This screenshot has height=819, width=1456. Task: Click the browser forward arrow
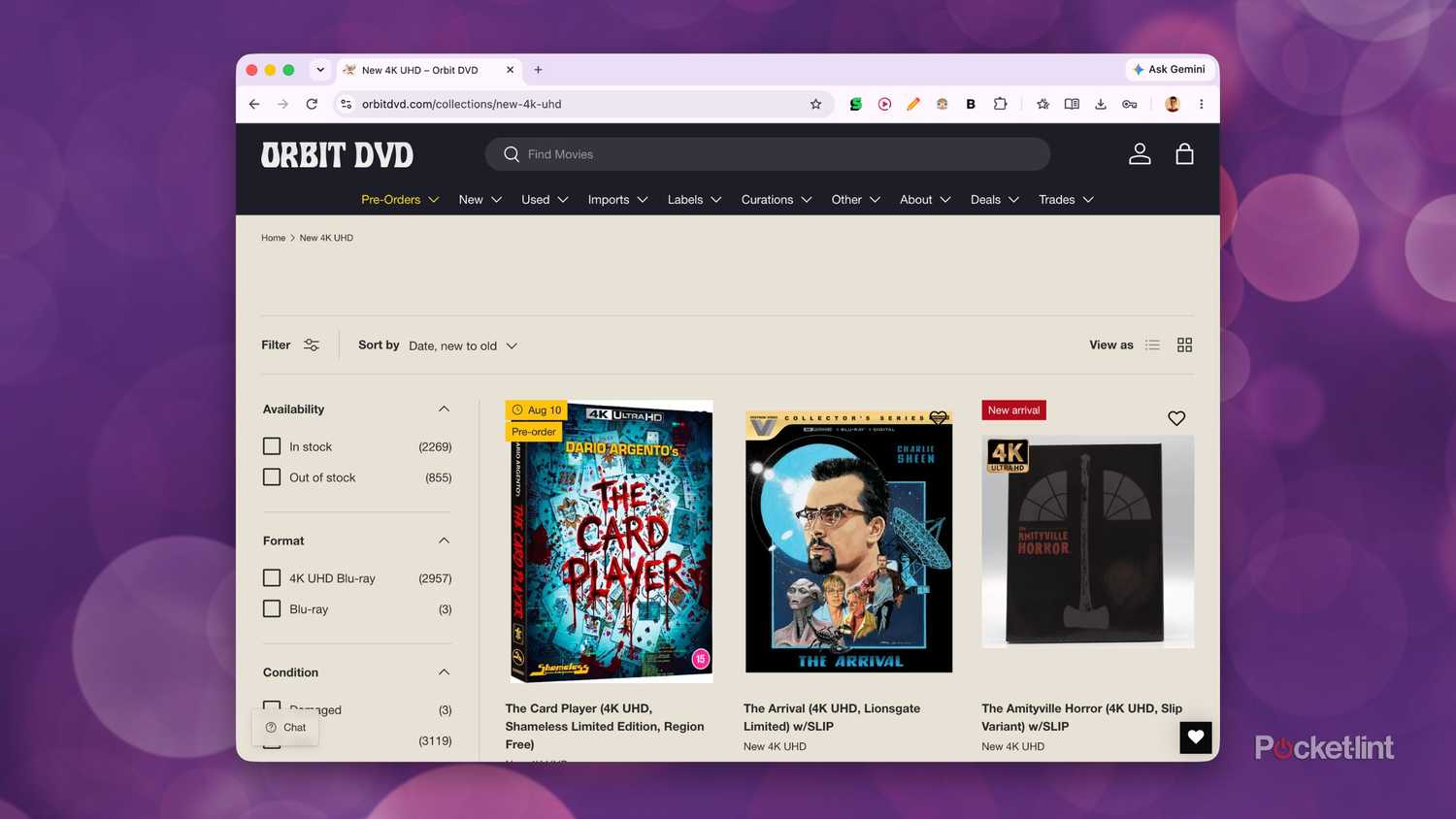282,104
